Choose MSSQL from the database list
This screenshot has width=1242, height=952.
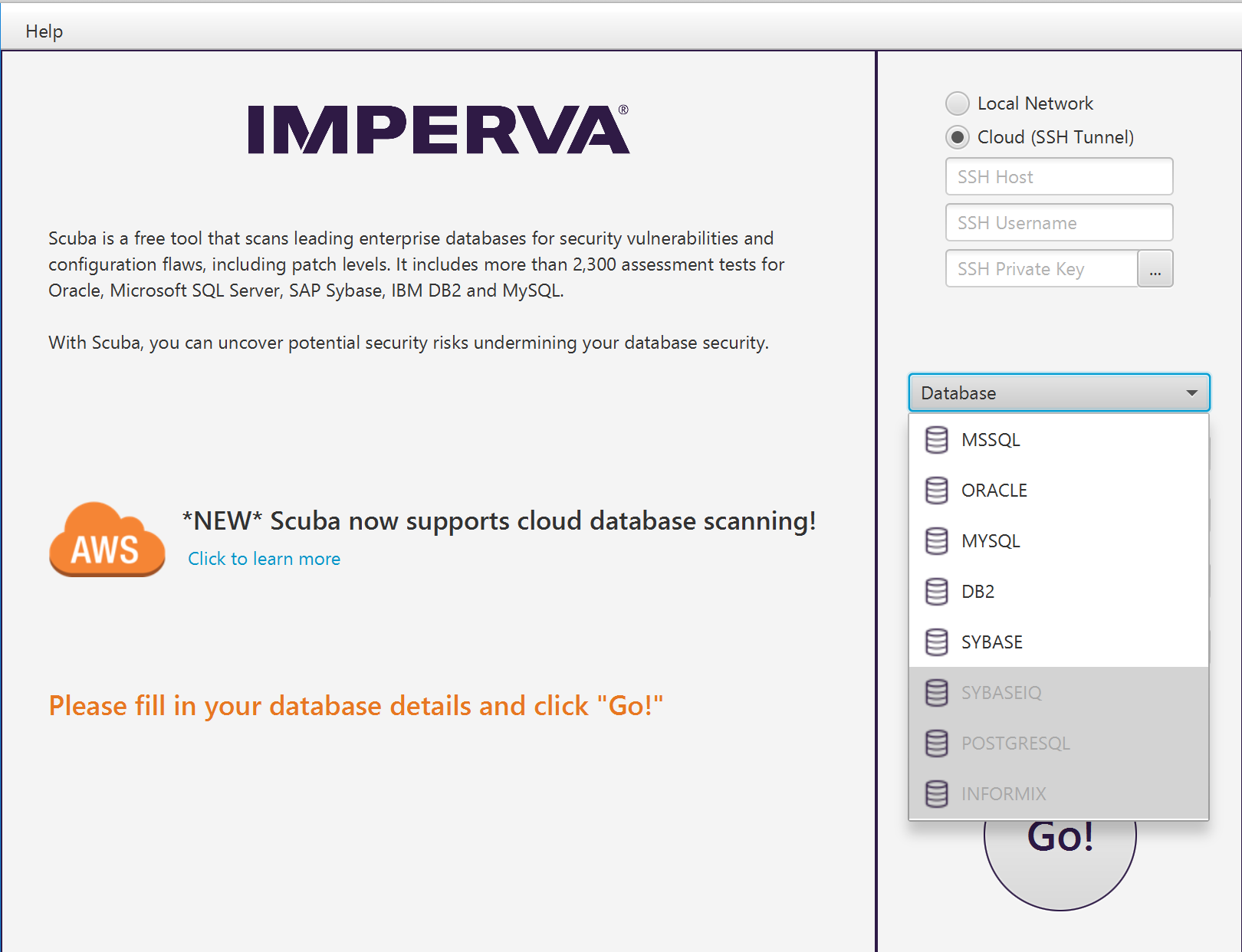point(1059,440)
